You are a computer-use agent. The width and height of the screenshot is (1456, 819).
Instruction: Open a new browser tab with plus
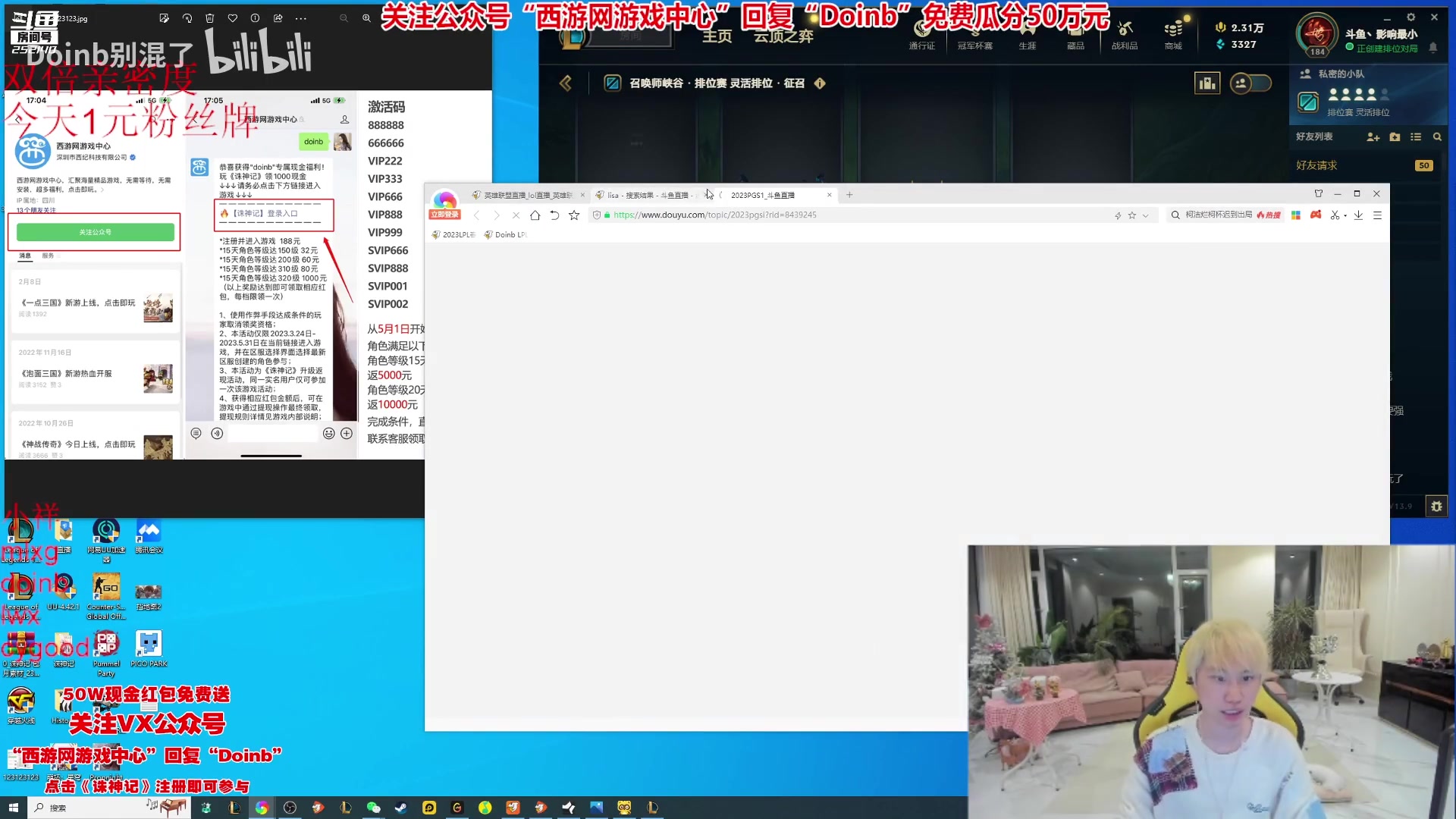pos(849,195)
